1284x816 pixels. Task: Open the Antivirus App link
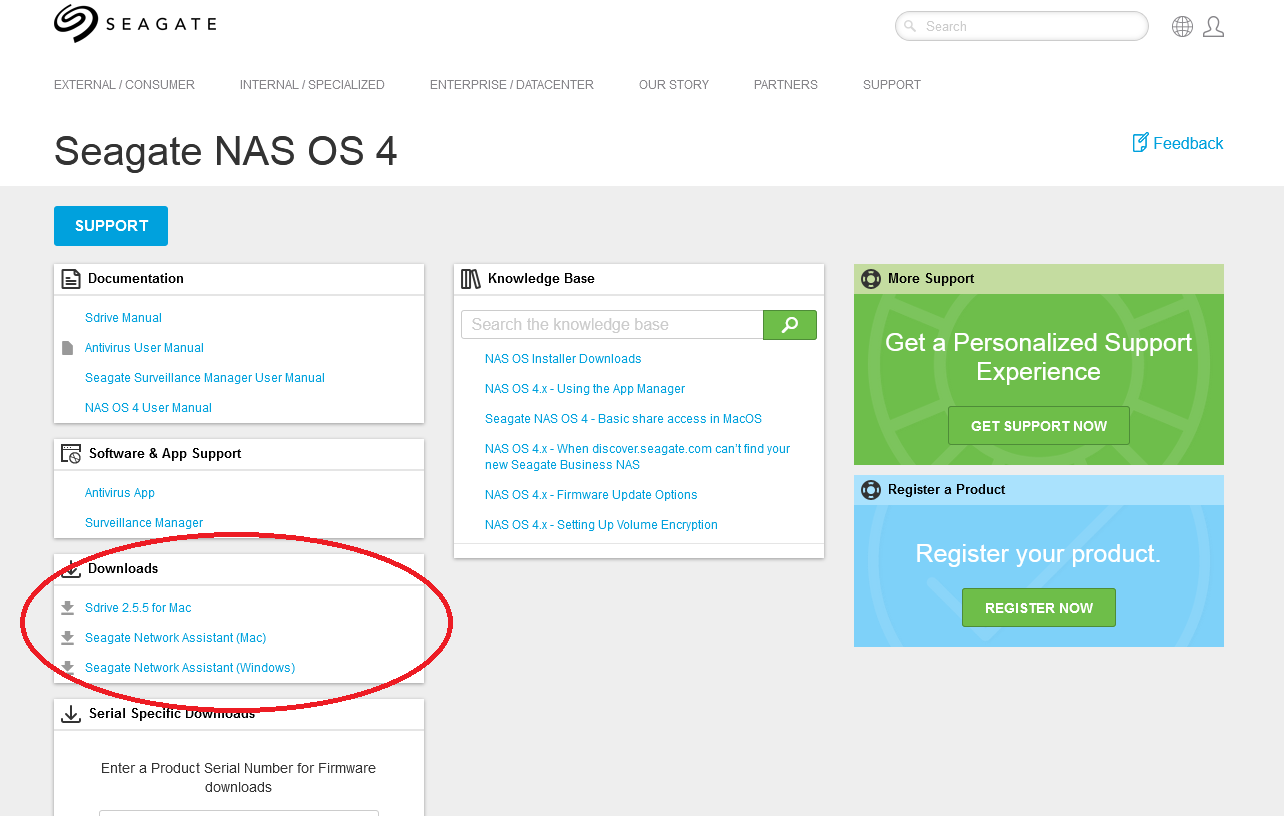[120, 493]
